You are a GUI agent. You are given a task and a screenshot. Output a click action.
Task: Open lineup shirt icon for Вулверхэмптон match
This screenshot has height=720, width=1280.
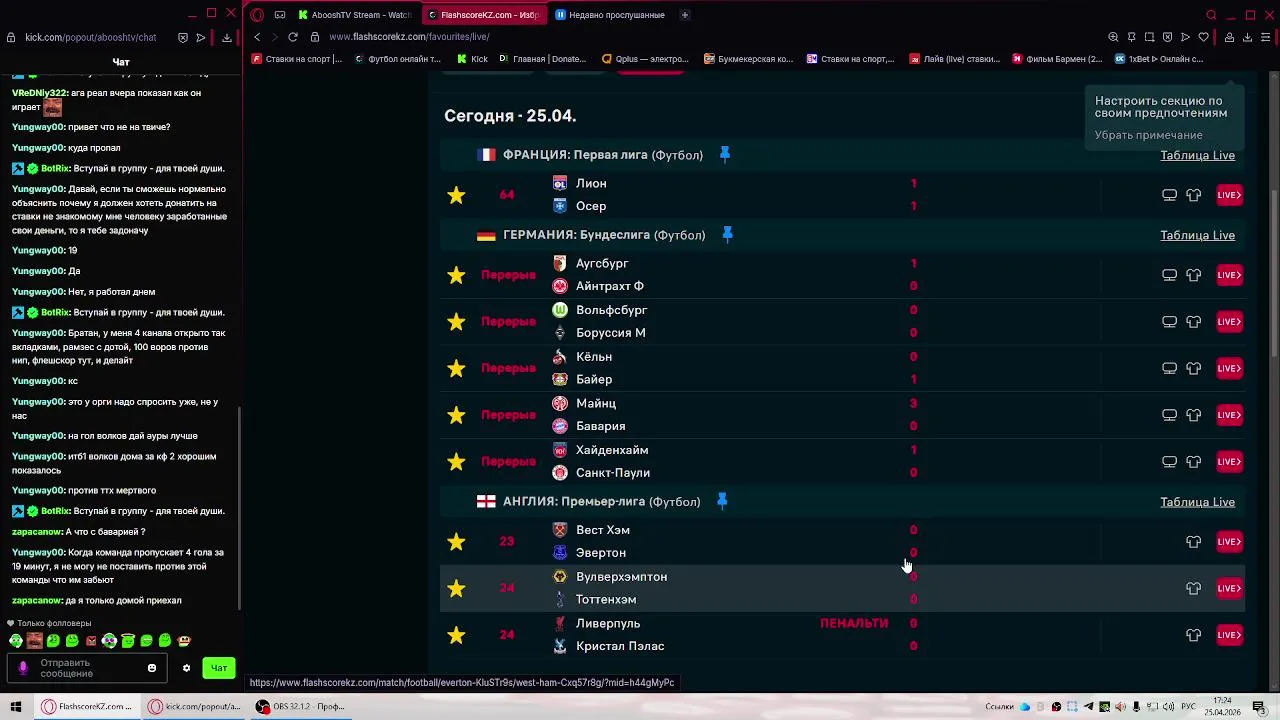click(x=1193, y=589)
